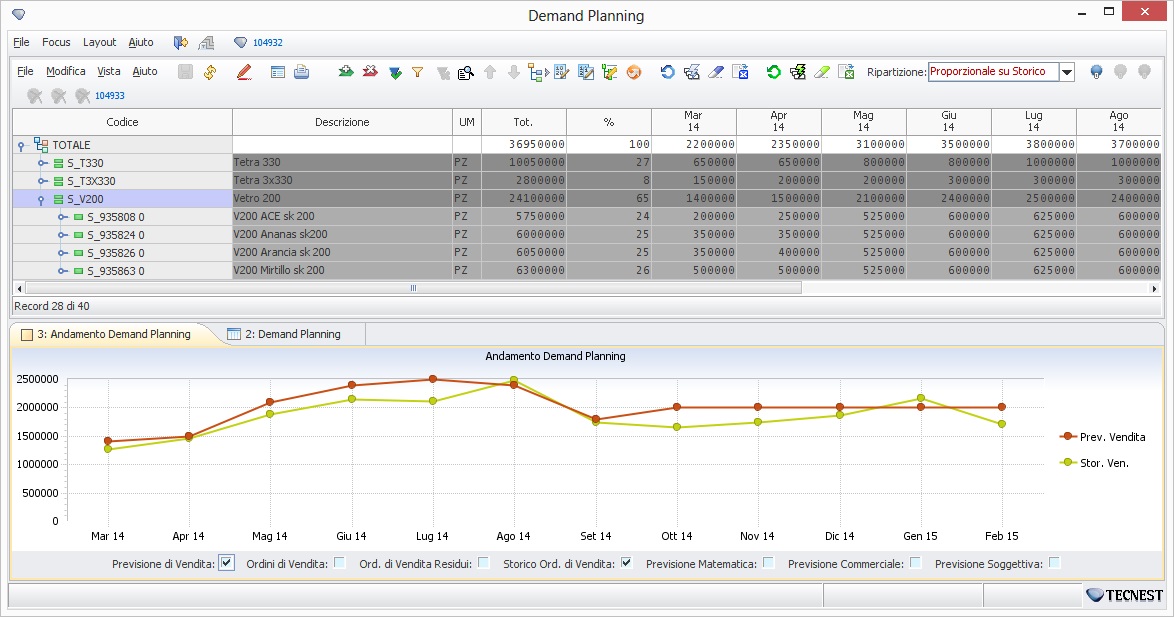Click the gray stacked-windows icon beside Aiuto
1174x617 pixels.
tap(206, 43)
